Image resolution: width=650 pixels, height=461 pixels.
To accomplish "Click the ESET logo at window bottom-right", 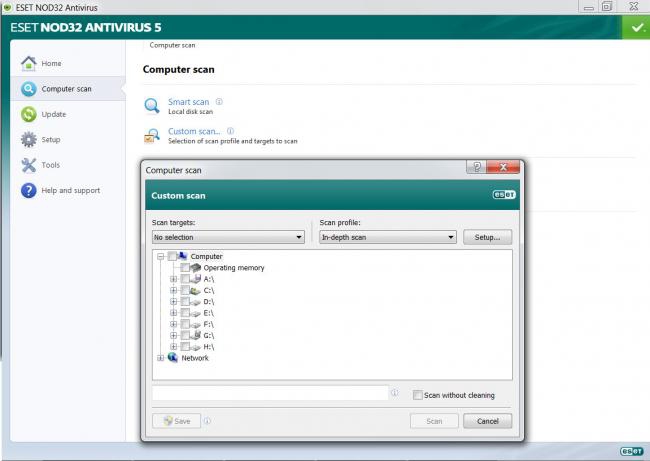I will coord(631,451).
